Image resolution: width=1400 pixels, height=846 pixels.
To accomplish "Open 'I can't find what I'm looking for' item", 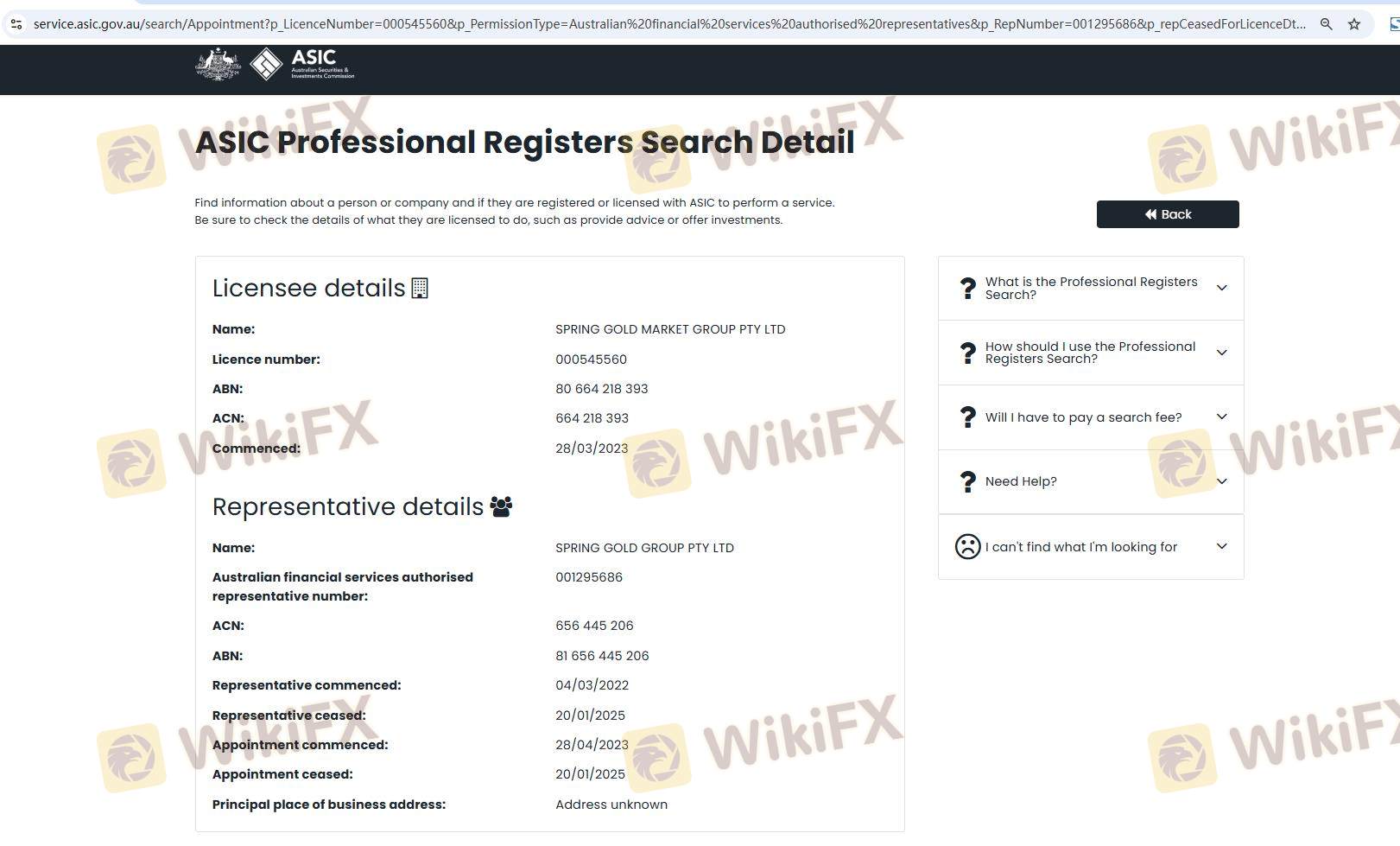I will (x=1091, y=547).
